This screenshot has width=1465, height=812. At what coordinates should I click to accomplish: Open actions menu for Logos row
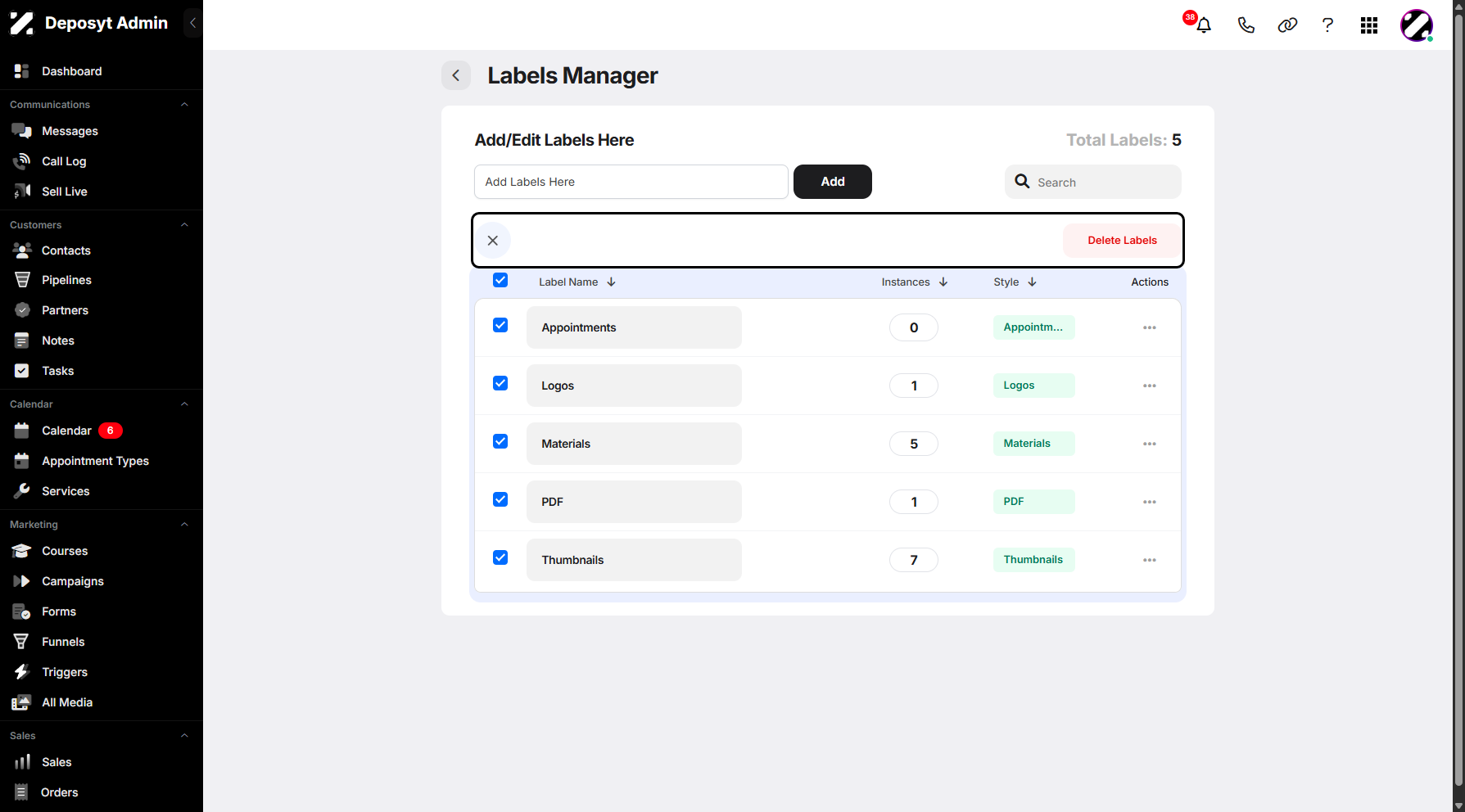[x=1150, y=386]
